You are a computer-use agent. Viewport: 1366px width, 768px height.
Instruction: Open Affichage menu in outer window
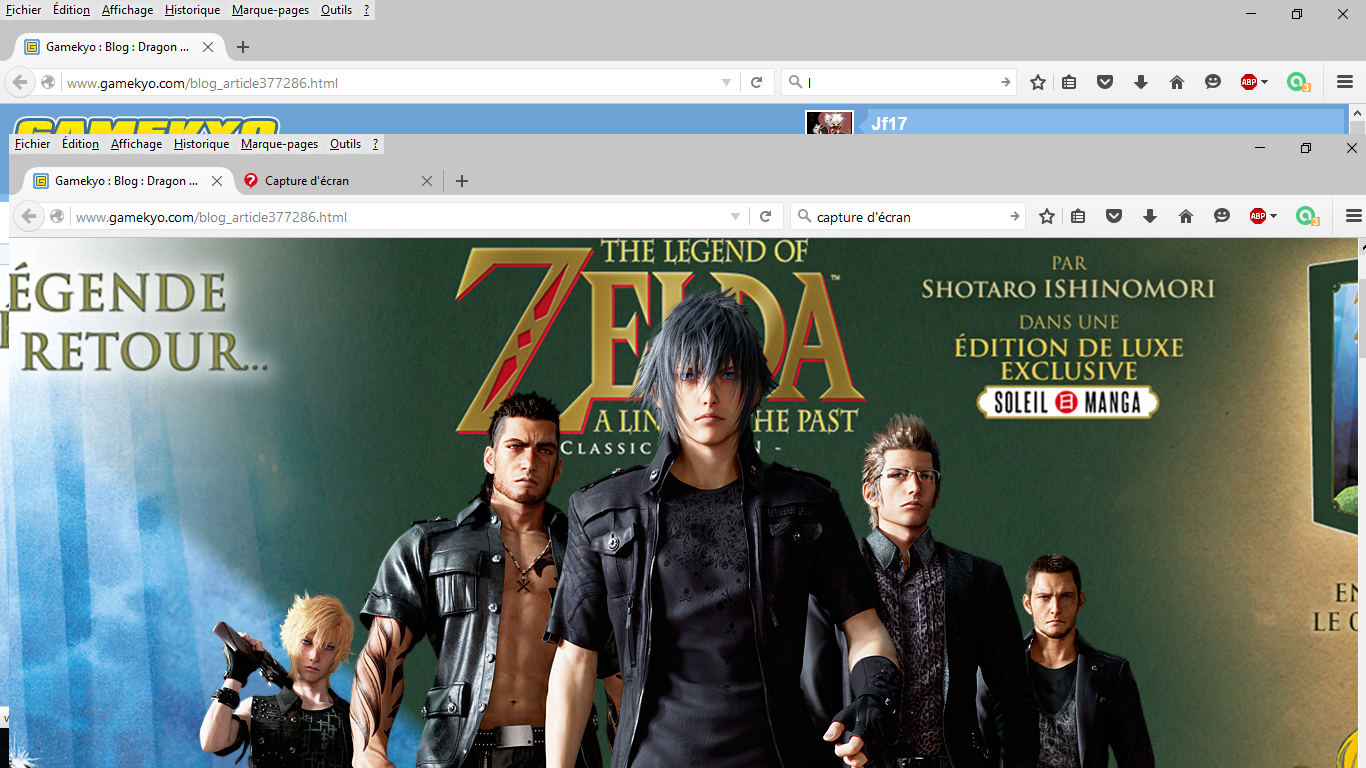[128, 10]
